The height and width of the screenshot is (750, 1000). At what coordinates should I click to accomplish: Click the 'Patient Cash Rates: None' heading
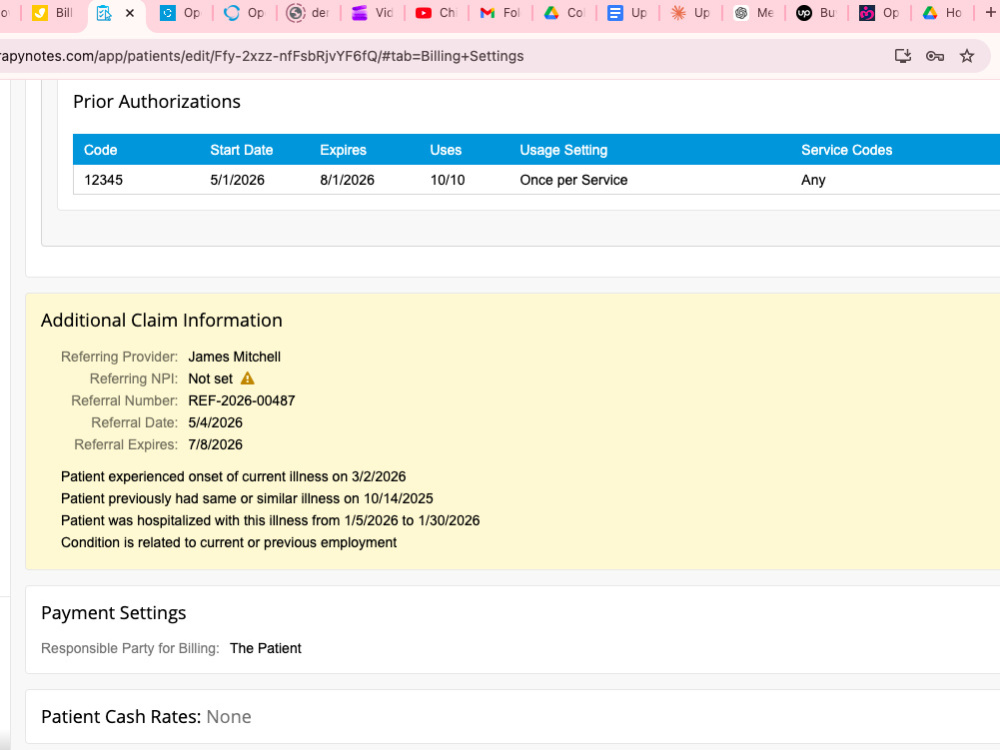146,717
